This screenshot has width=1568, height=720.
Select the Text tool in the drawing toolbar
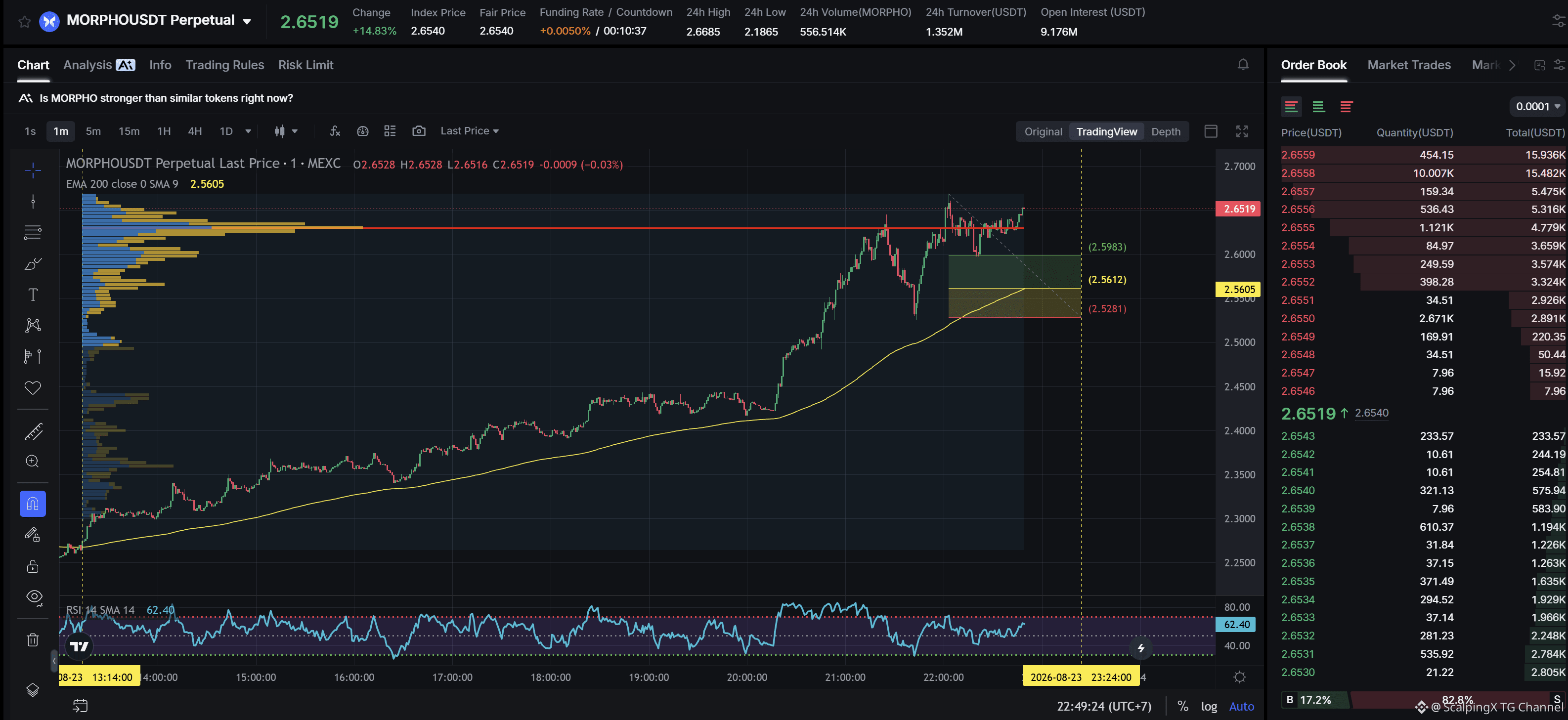[x=33, y=295]
